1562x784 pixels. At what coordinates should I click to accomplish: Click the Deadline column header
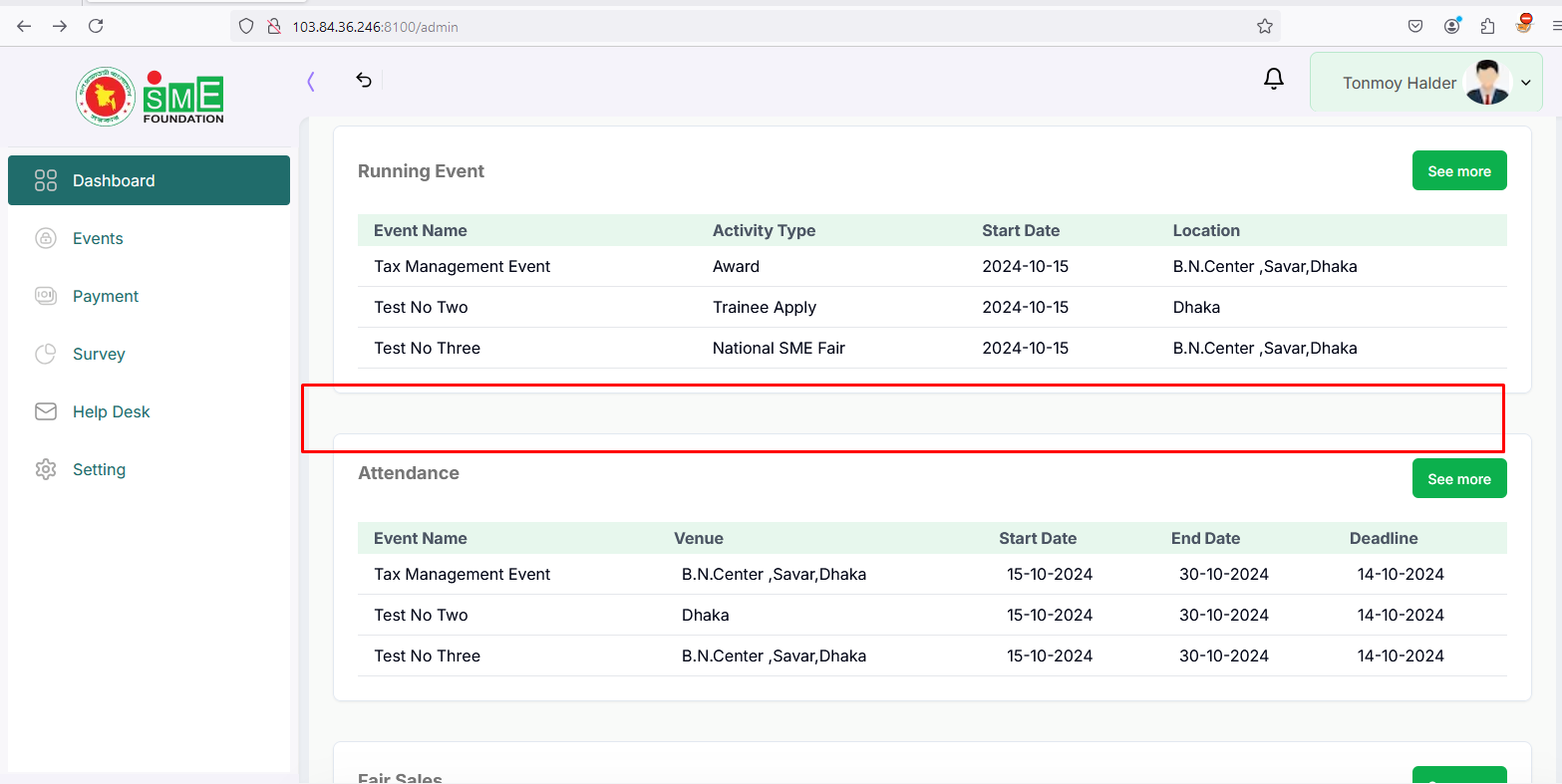point(1384,538)
